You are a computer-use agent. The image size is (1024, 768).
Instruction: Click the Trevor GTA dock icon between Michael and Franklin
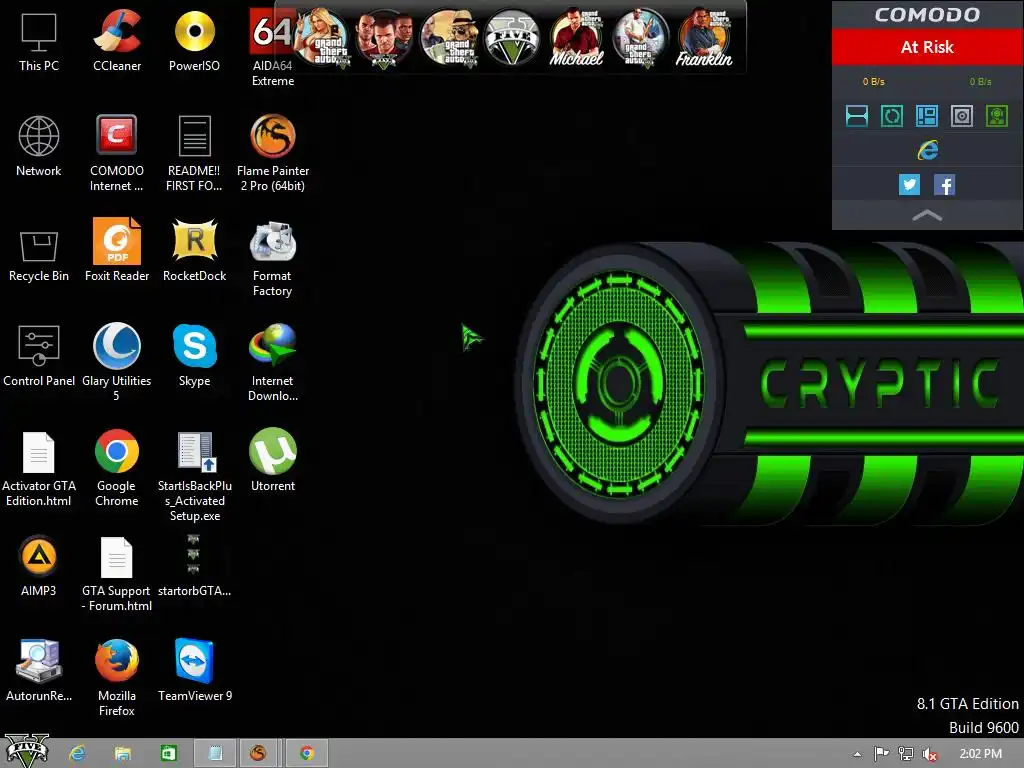coord(640,37)
